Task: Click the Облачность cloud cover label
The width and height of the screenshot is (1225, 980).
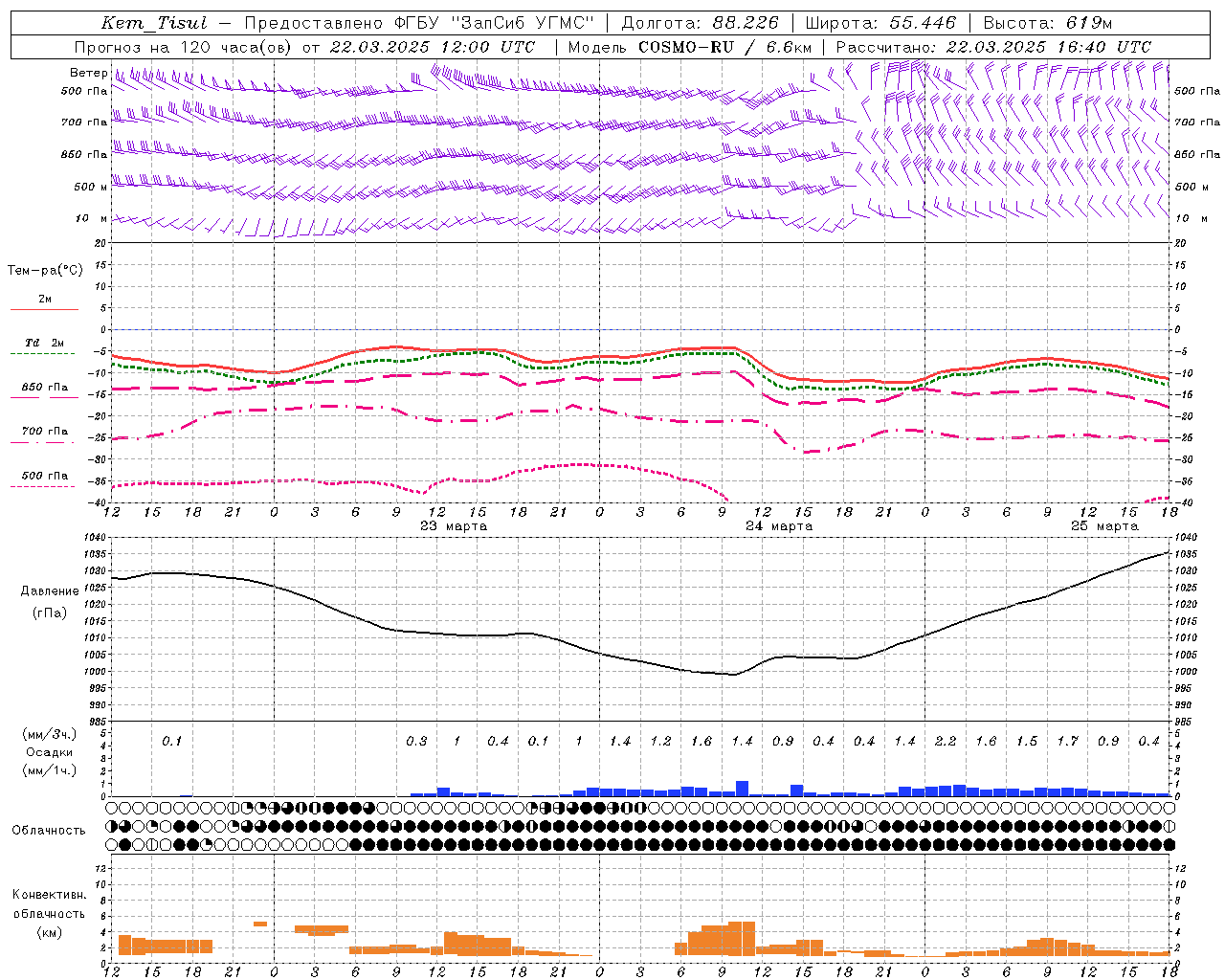Action: (49, 830)
